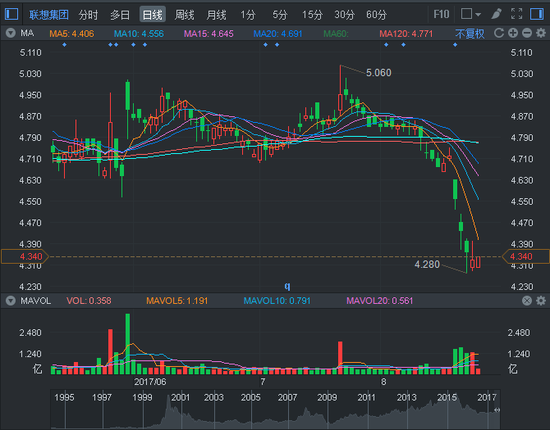The image size is (550, 430).
Task: Click the VOL: 0.358 value
Action: pos(89,301)
